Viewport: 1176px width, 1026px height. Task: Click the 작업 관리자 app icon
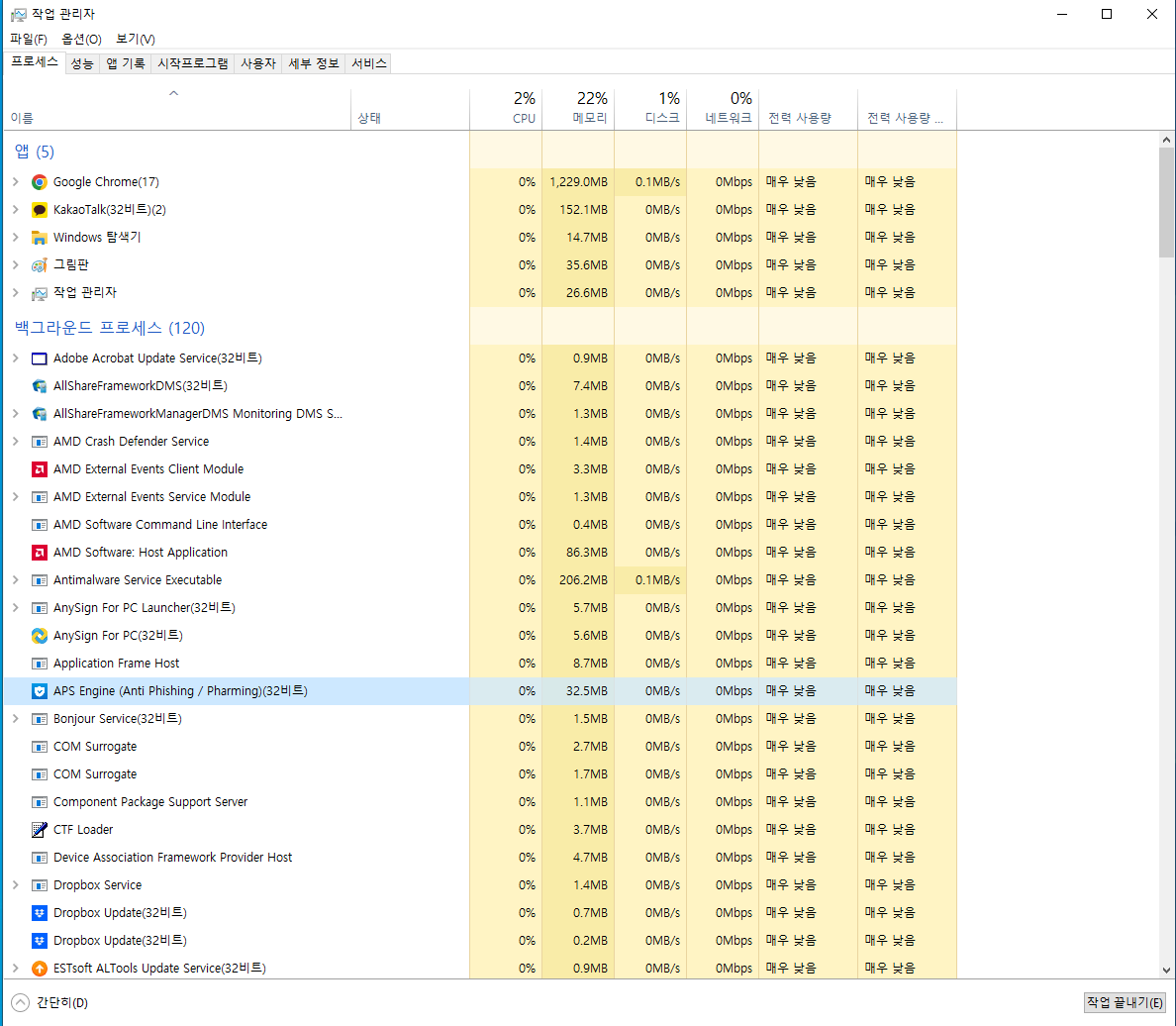[x=39, y=292]
